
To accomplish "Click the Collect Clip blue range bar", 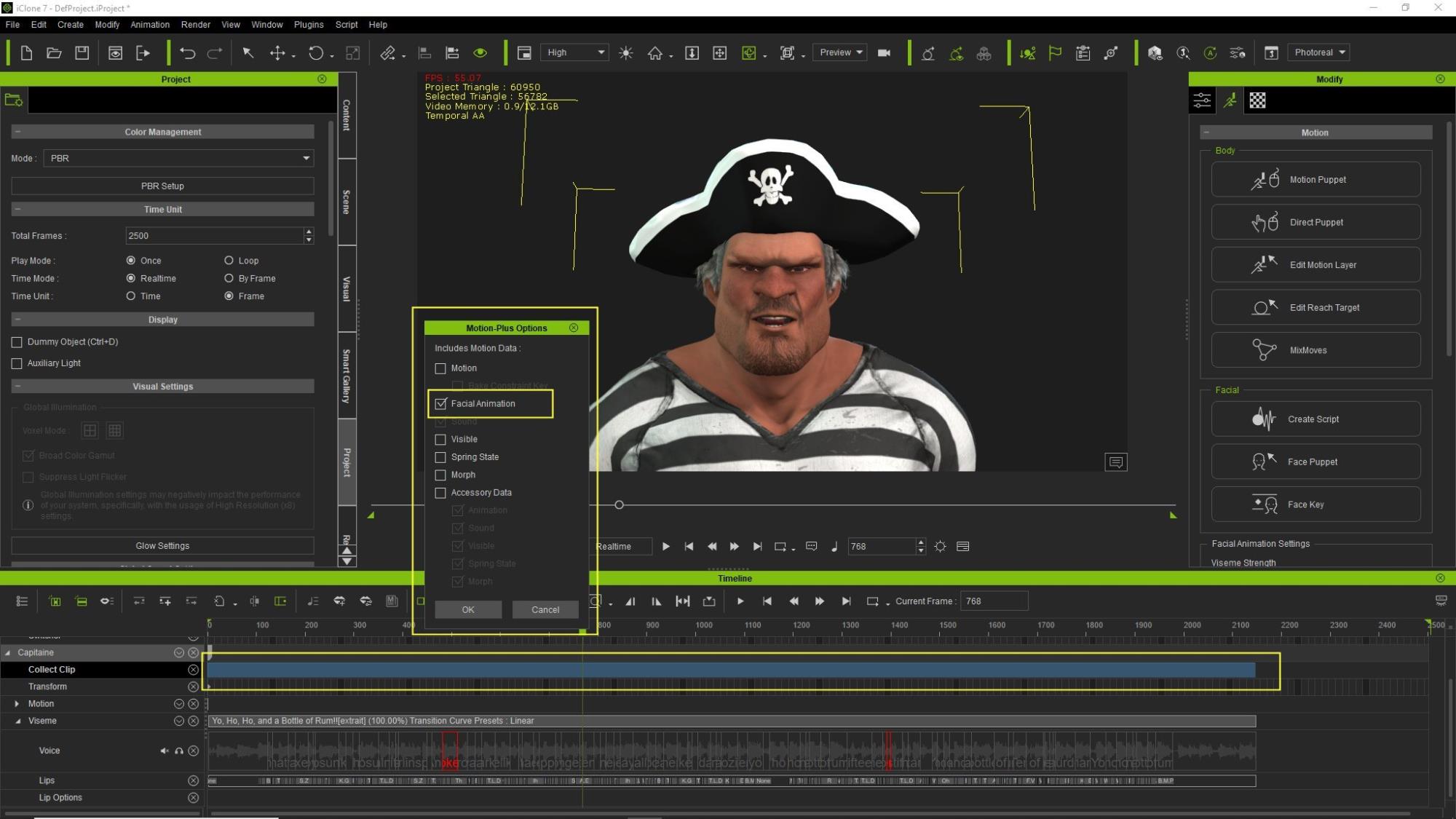I will click(x=732, y=670).
